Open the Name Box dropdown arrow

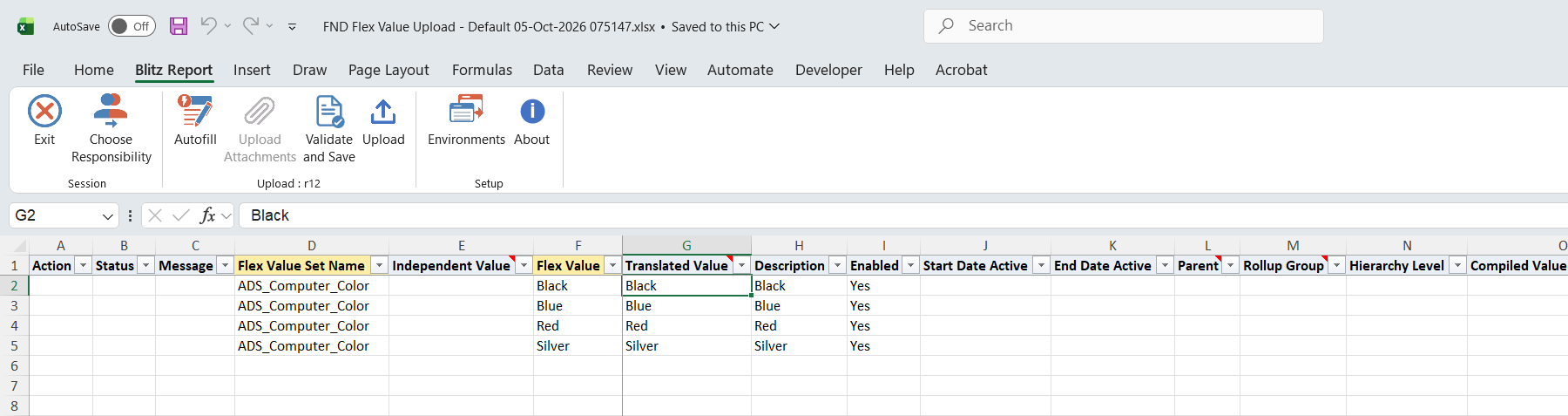tap(108, 216)
